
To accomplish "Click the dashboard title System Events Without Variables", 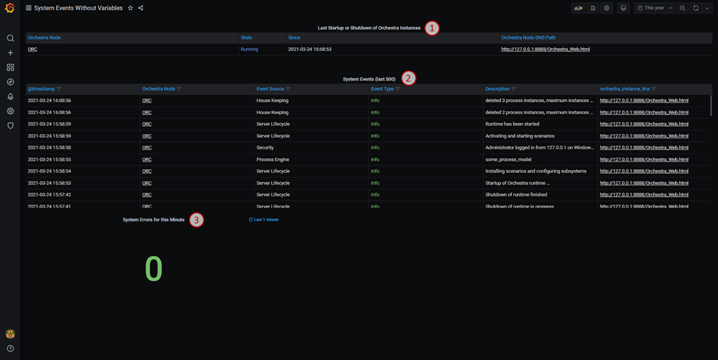I will coord(78,8).
